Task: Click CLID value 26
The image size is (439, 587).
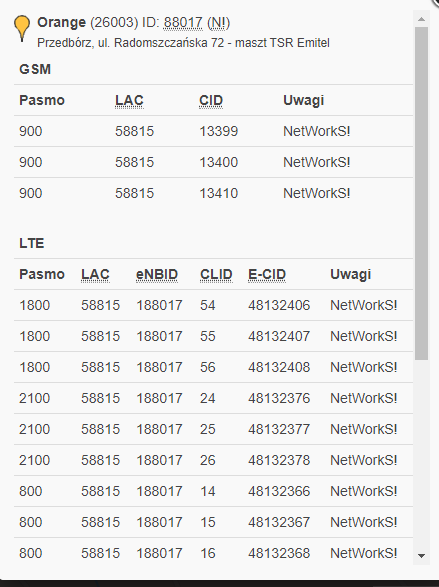Action: pos(208,461)
